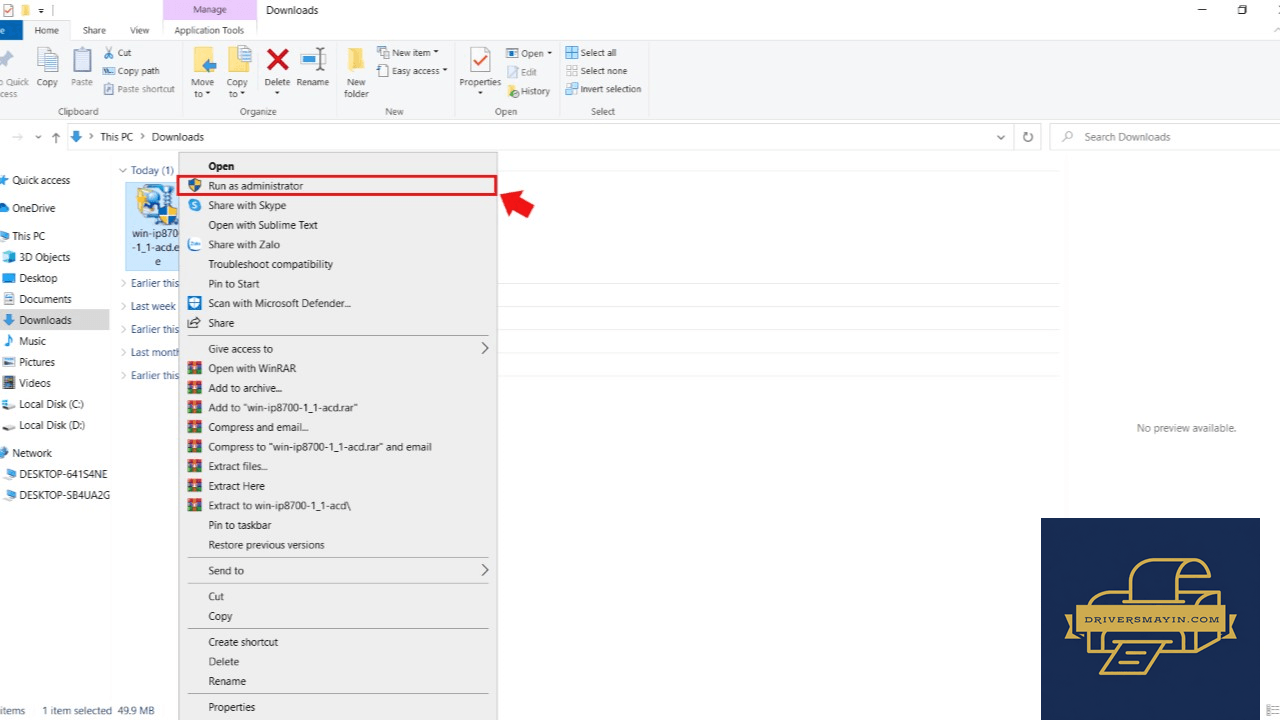
Task: Open Local Disk (D:) in the sidebar
Action: point(52,425)
